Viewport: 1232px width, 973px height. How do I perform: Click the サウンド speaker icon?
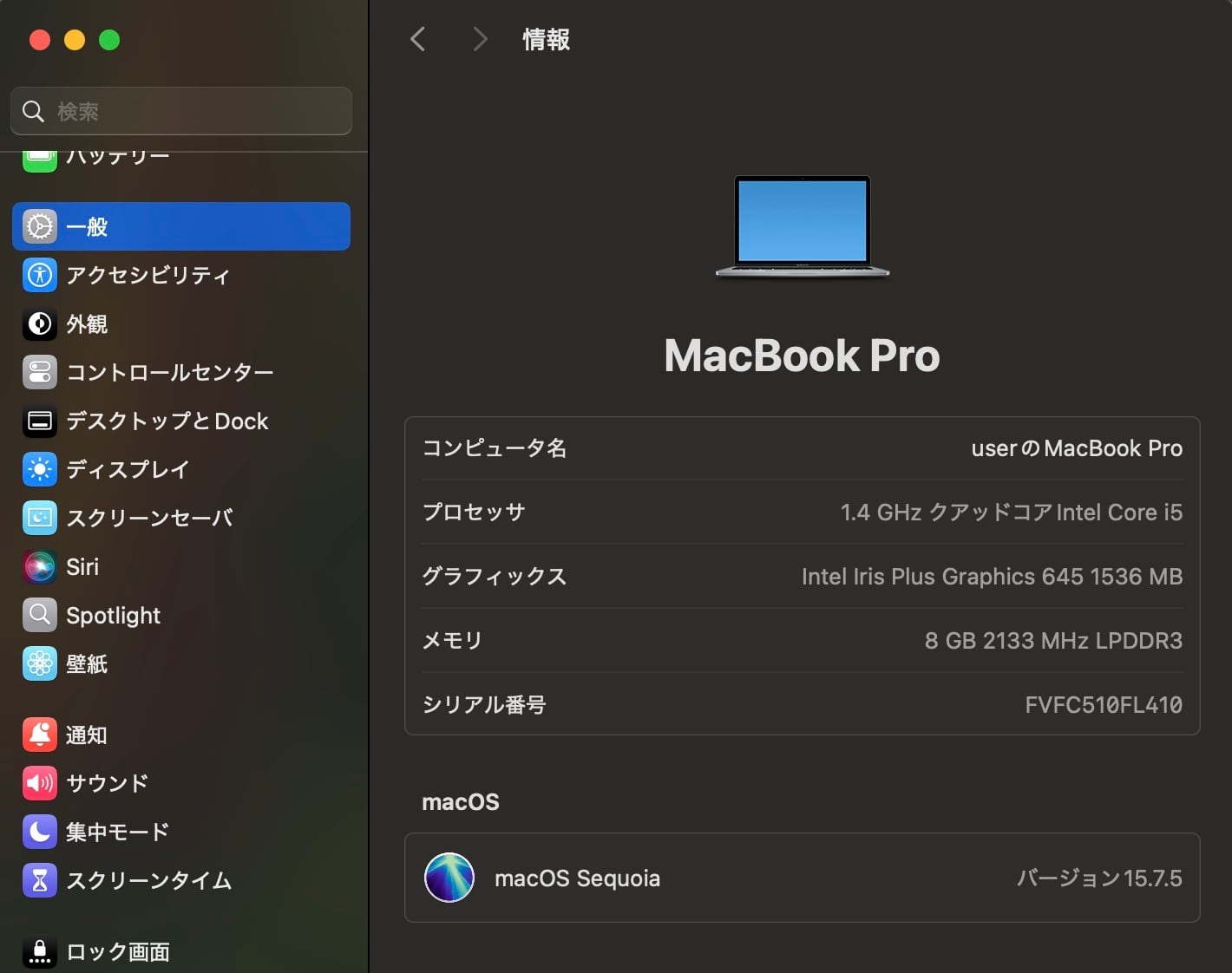click(x=40, y=783)
